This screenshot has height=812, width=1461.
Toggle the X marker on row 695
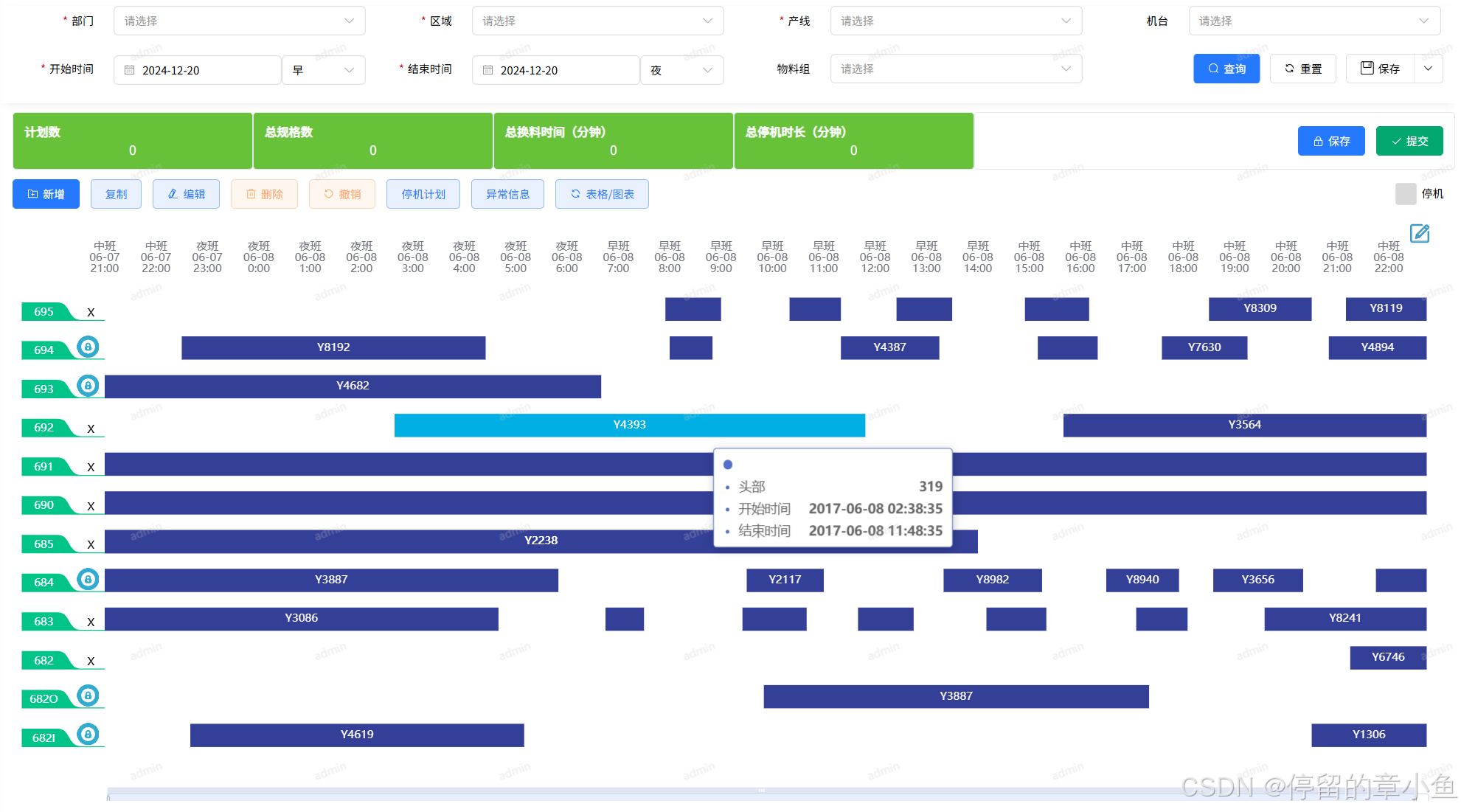91,311
